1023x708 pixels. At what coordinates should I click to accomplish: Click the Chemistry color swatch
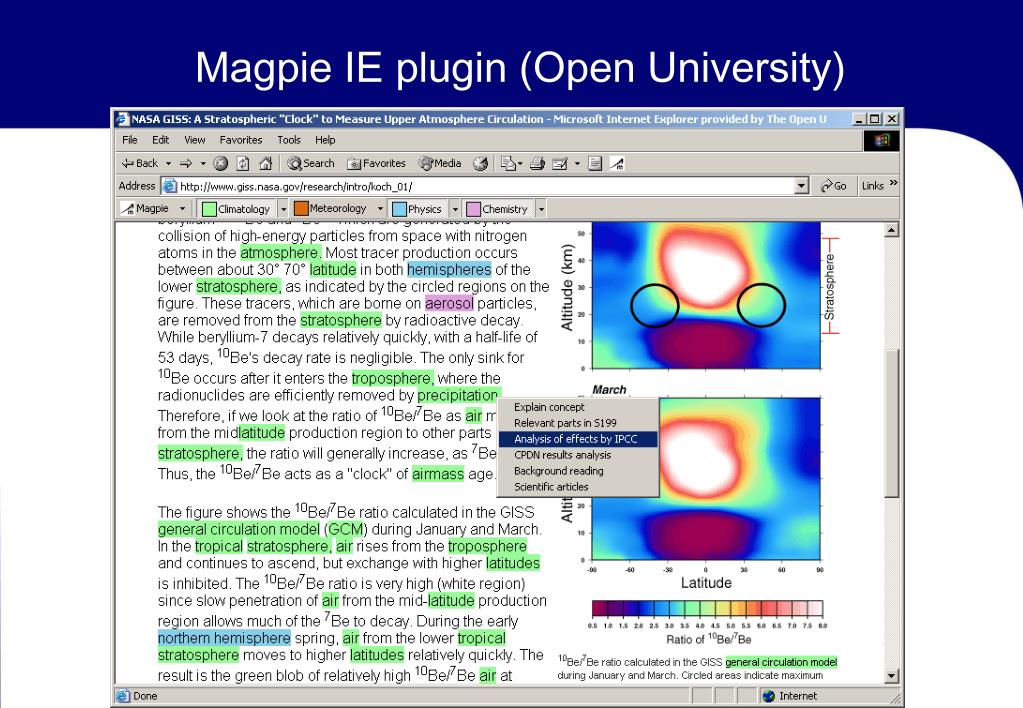click(473, 209)
